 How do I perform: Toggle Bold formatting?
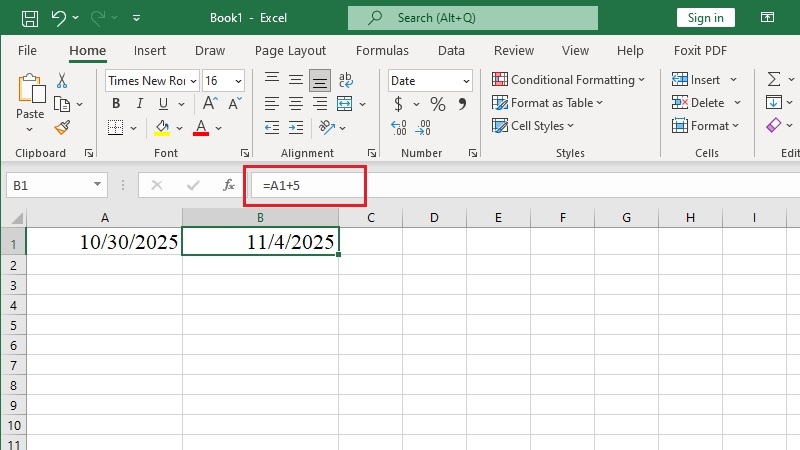116,104
